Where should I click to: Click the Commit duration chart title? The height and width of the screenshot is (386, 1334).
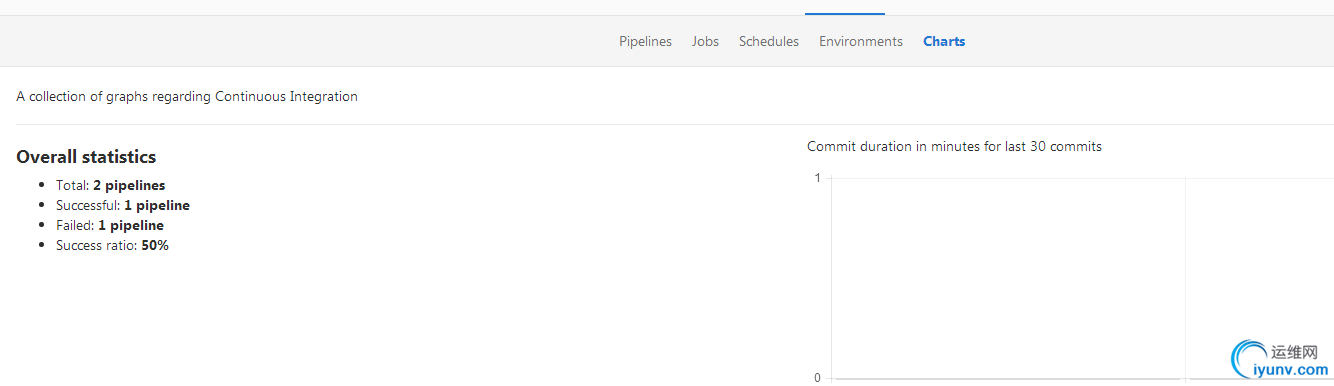pyautogui.click(x=954, y=146)
